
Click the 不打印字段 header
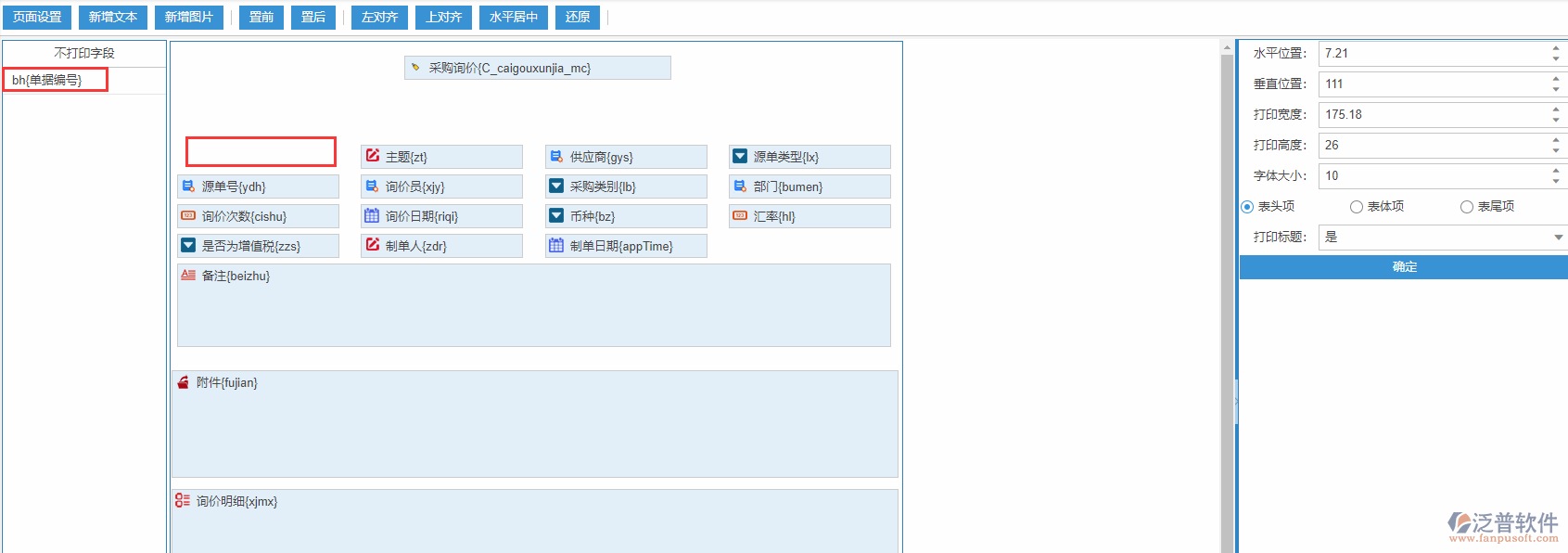point(84,53)
